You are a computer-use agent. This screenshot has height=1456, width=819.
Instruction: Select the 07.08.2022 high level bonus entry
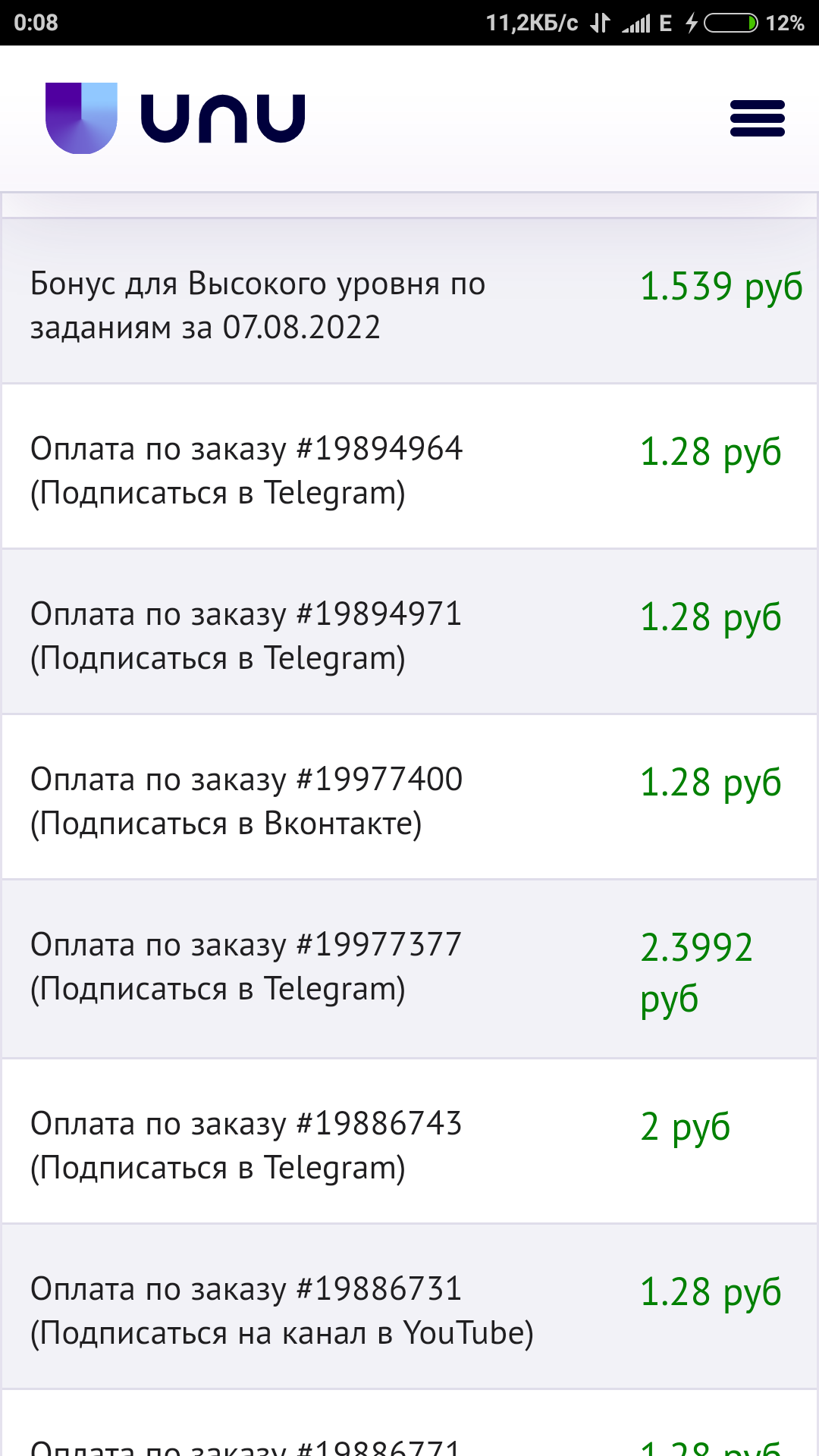pyautogui.click(x=258, y=305)
